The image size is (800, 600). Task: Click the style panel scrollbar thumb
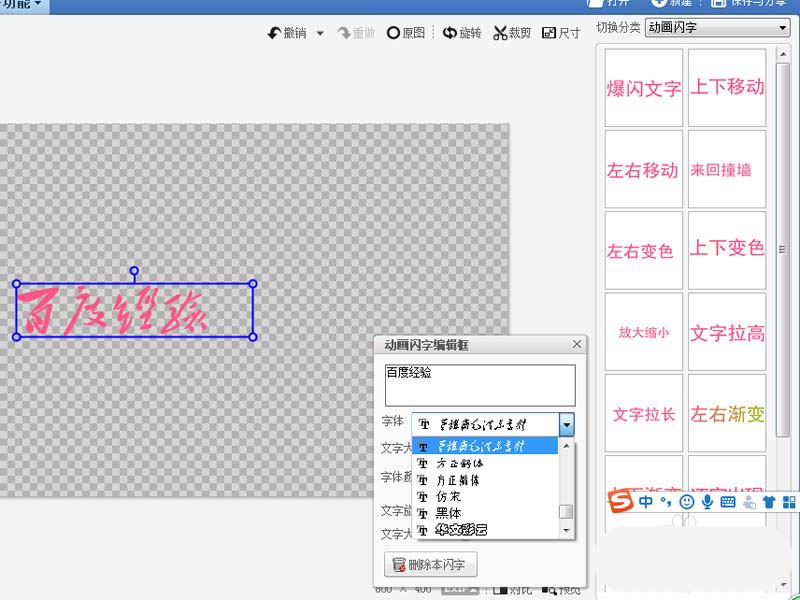[783, 249]
